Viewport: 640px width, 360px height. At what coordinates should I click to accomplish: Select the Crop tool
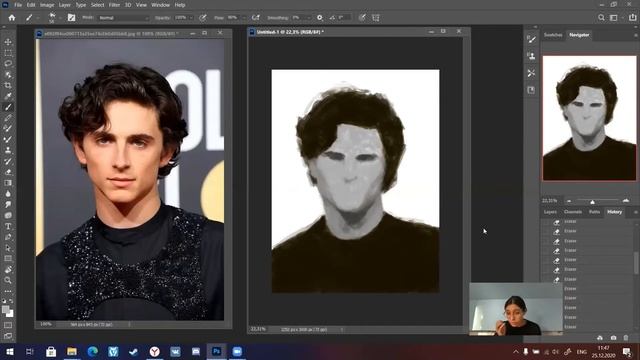pyautogui.click(x=8, y=85)
